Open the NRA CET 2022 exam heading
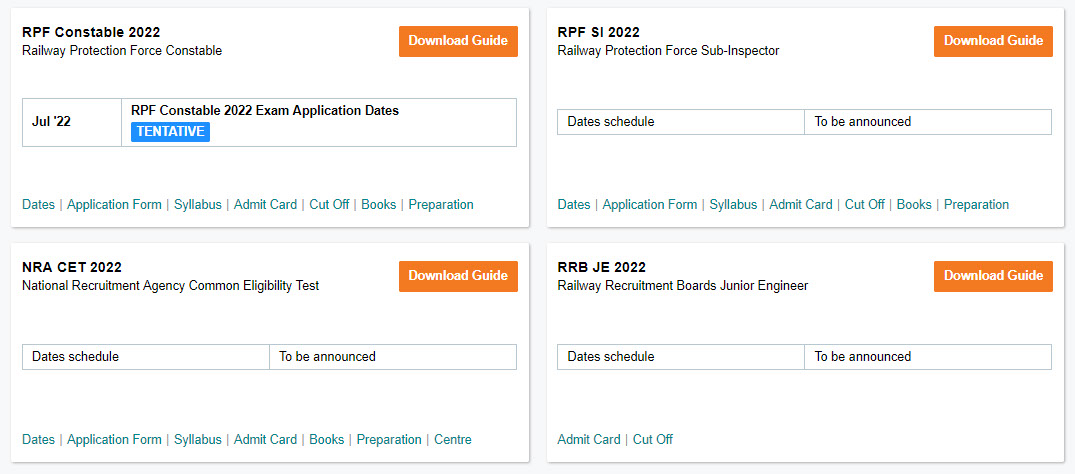The width and height of the screenshot is (1075, 474). (x=72, y=267)
